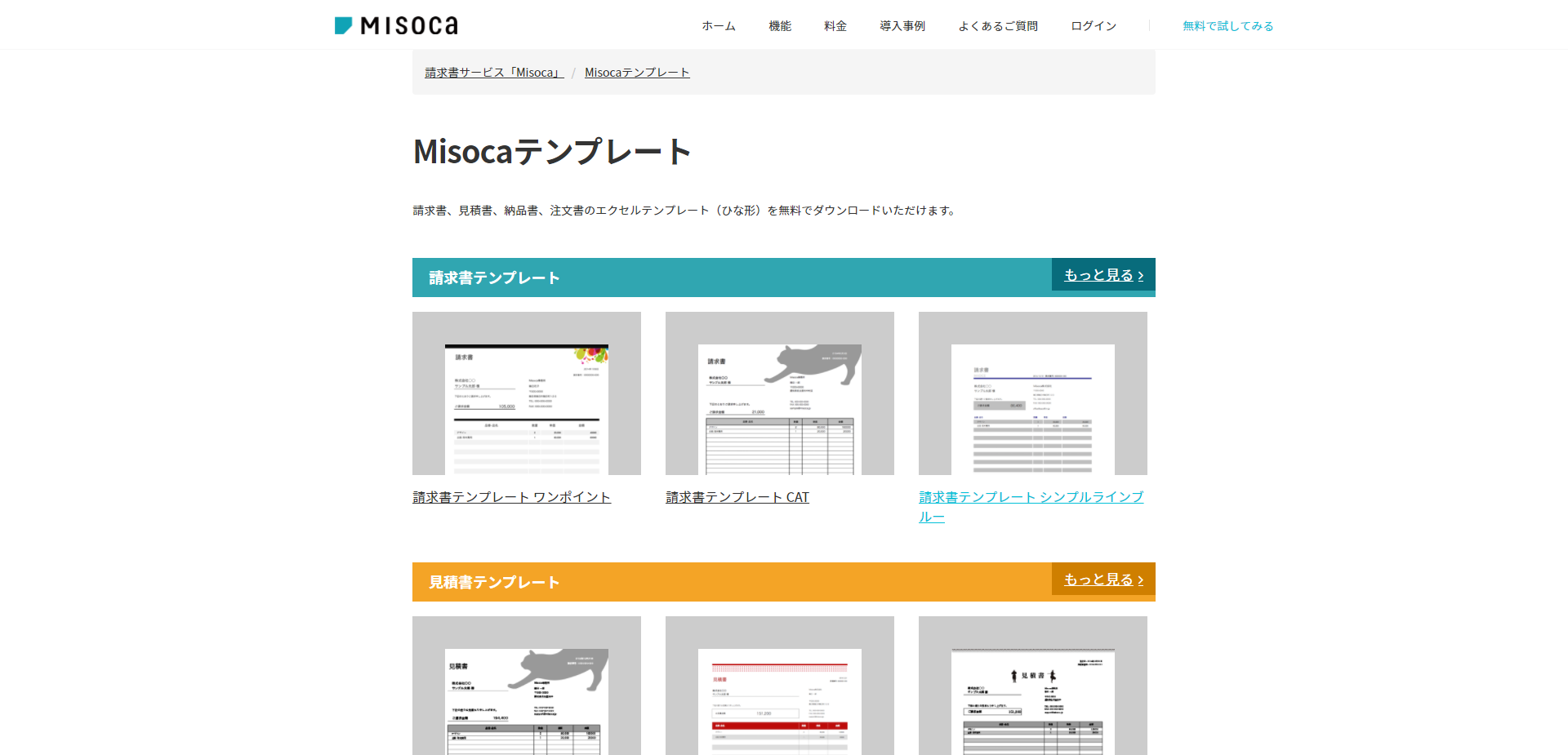1568x755 pixels.
Task: Open the 機能 navigation item
Action: coord(780,25)
